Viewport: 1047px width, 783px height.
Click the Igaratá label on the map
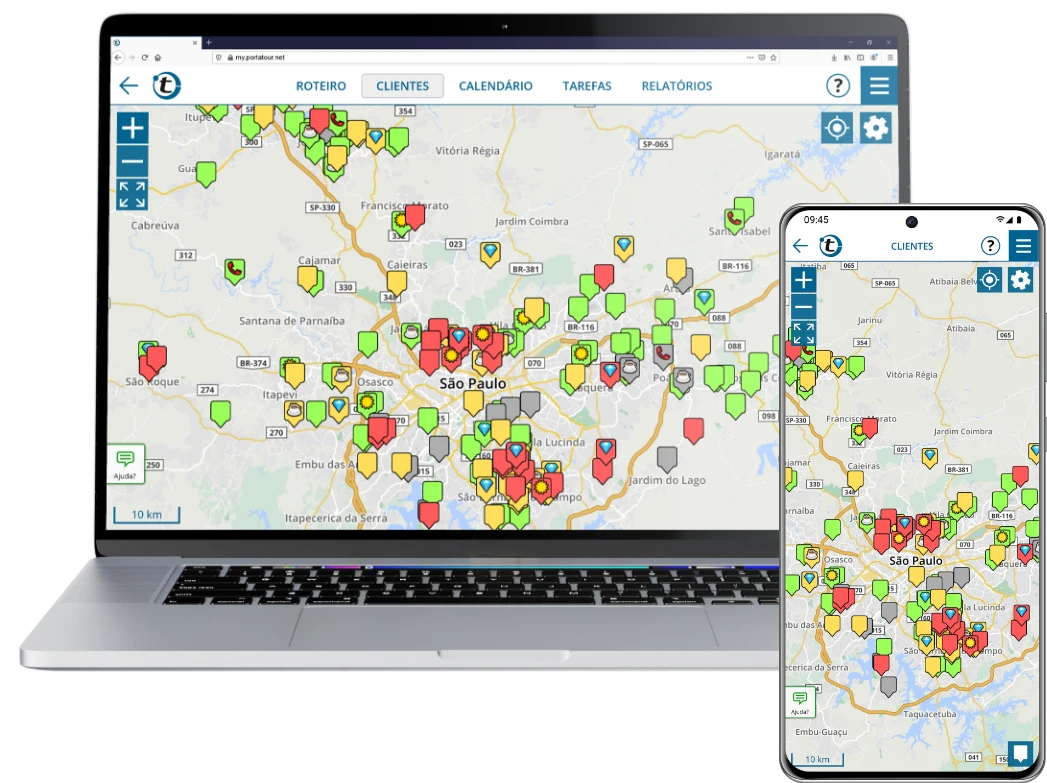(x=782, y=154)
